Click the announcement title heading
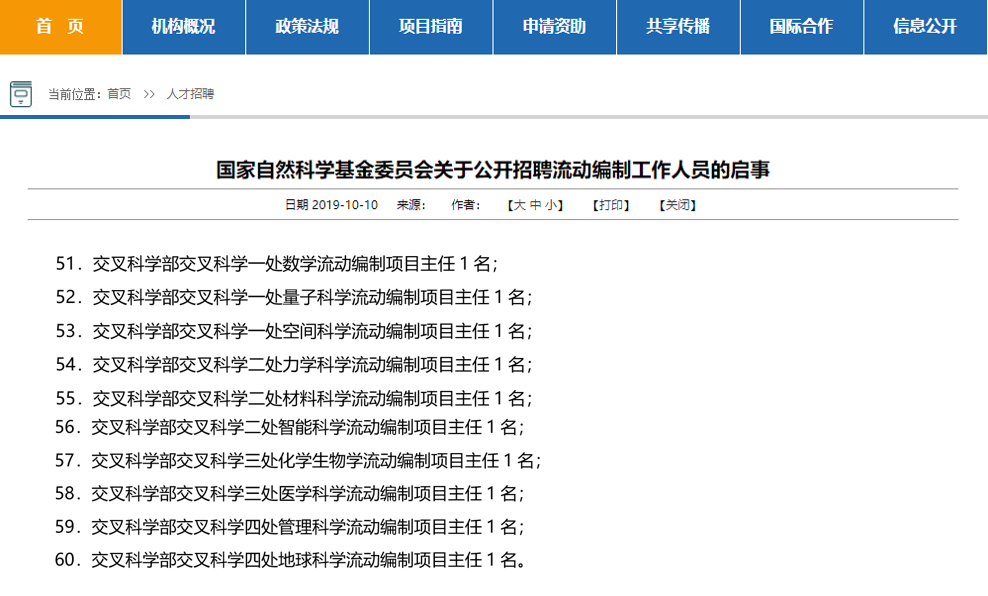The width and height of the screenshot is (988, 596). 493,169
